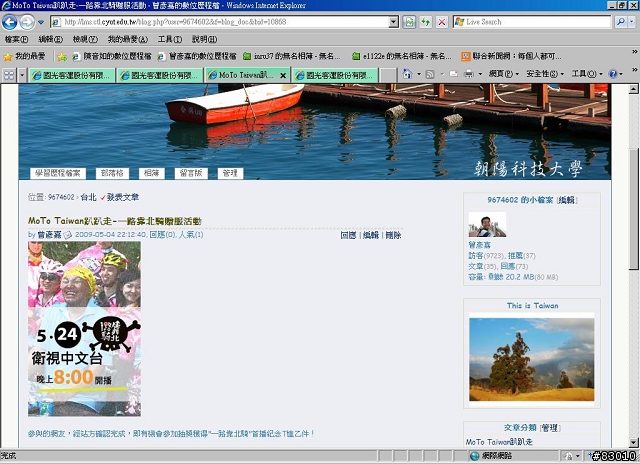Click the 我的最愛 favorites star button
The image size is (640, 464).
click(24, 56)
